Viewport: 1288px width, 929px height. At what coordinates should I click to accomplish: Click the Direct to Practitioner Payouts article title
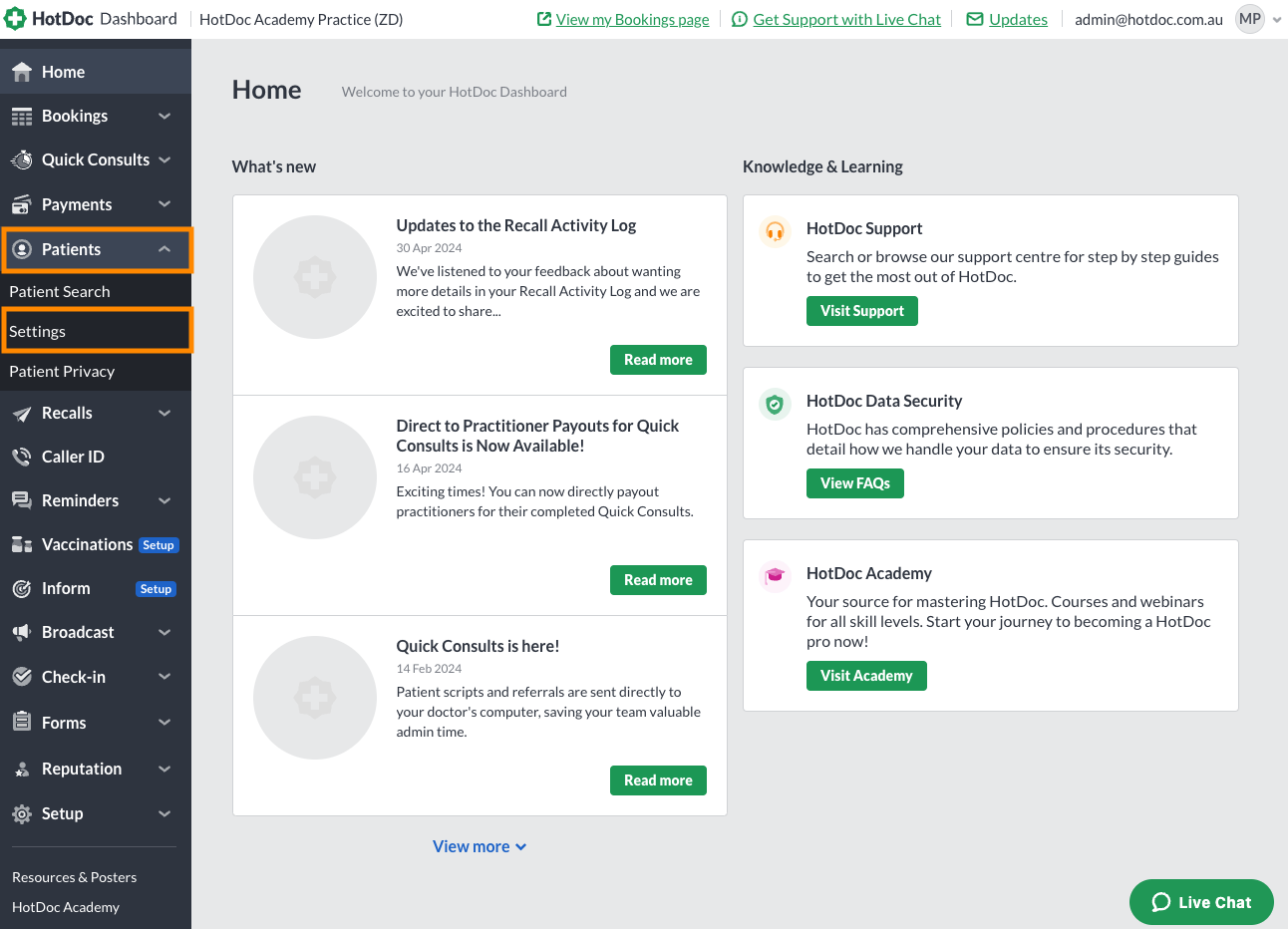coord(537,436)
